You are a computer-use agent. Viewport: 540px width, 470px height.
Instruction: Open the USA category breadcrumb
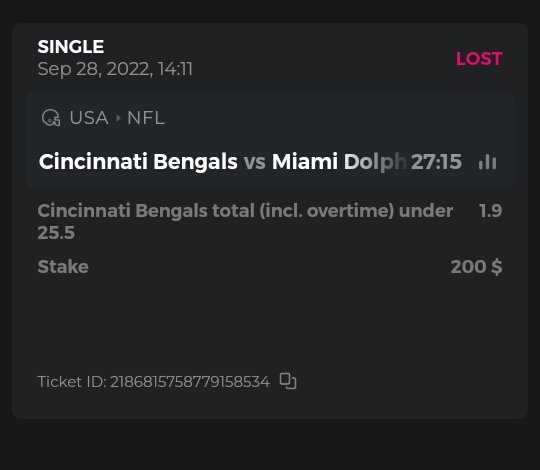click(89, 118)
